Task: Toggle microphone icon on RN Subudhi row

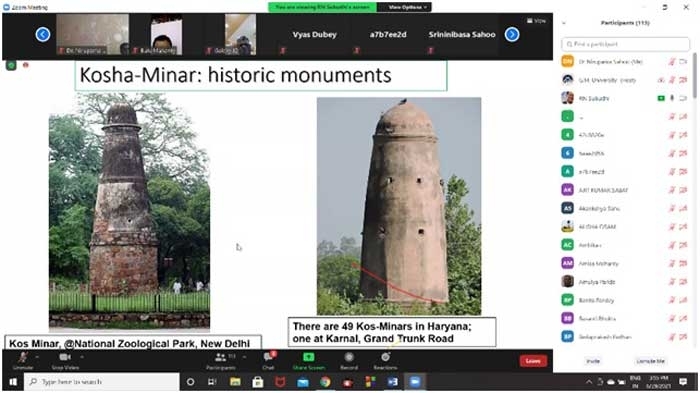Action: pyautogui.click(x=672, y=98)
